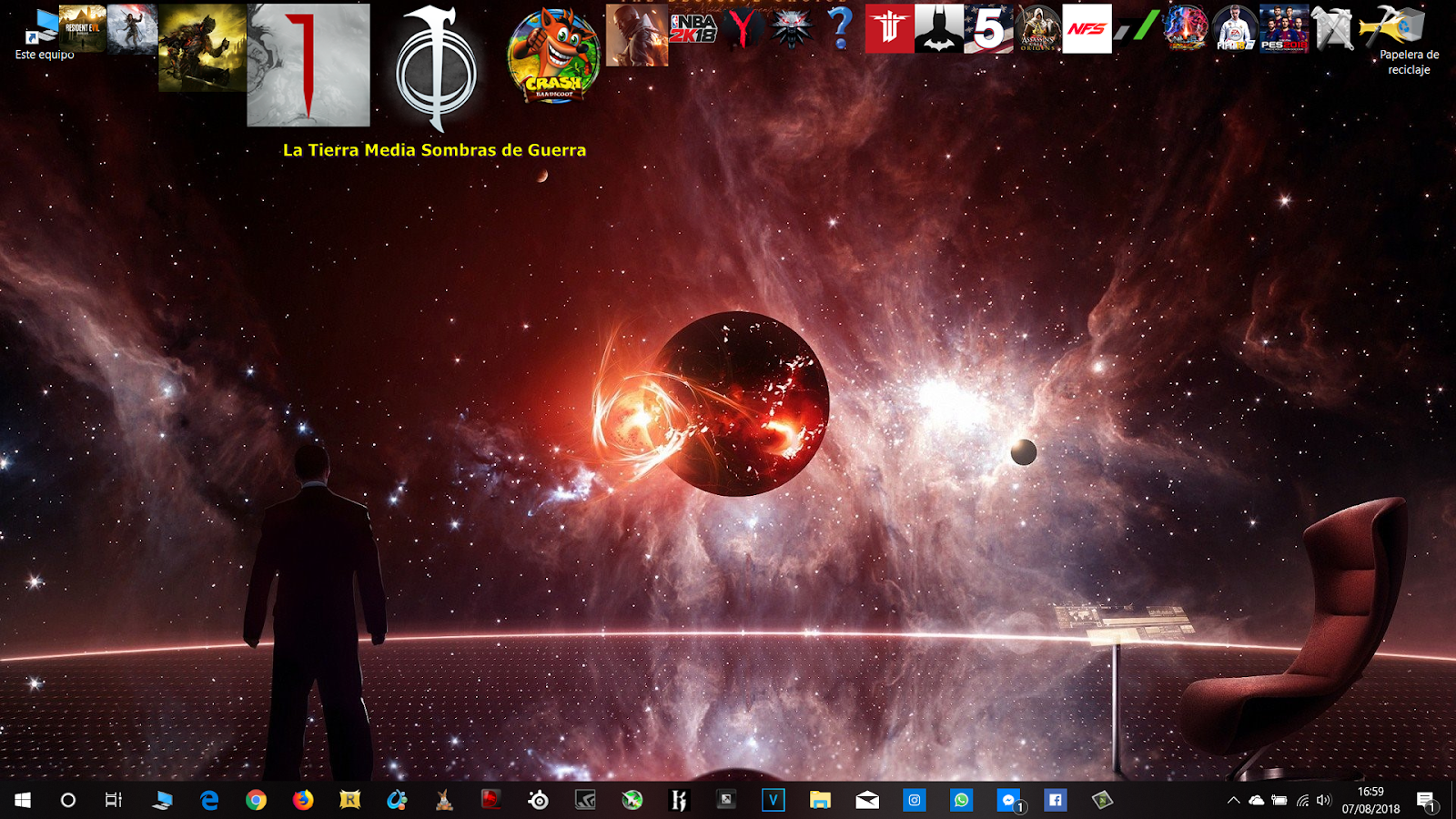The height and width of the screenshot is (819, 1456).
Task: Open the green slash logo icon
Action: [1137, 25]
